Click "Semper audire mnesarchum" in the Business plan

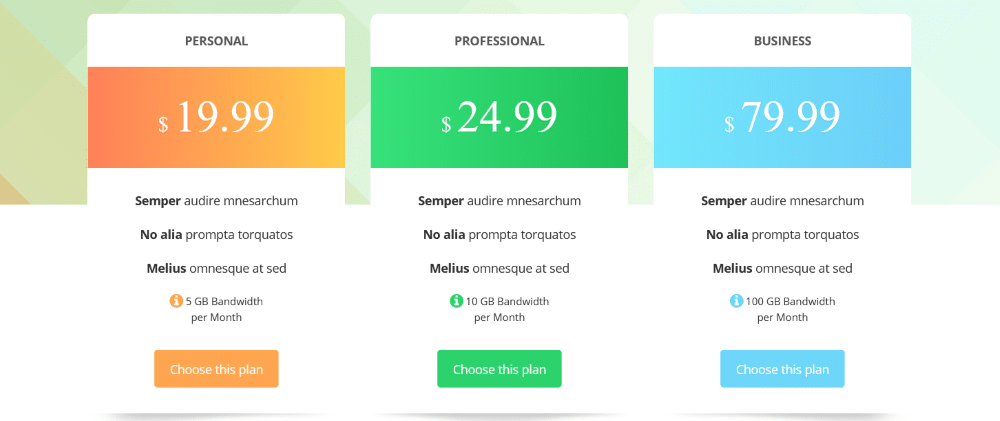coord(782,201)
